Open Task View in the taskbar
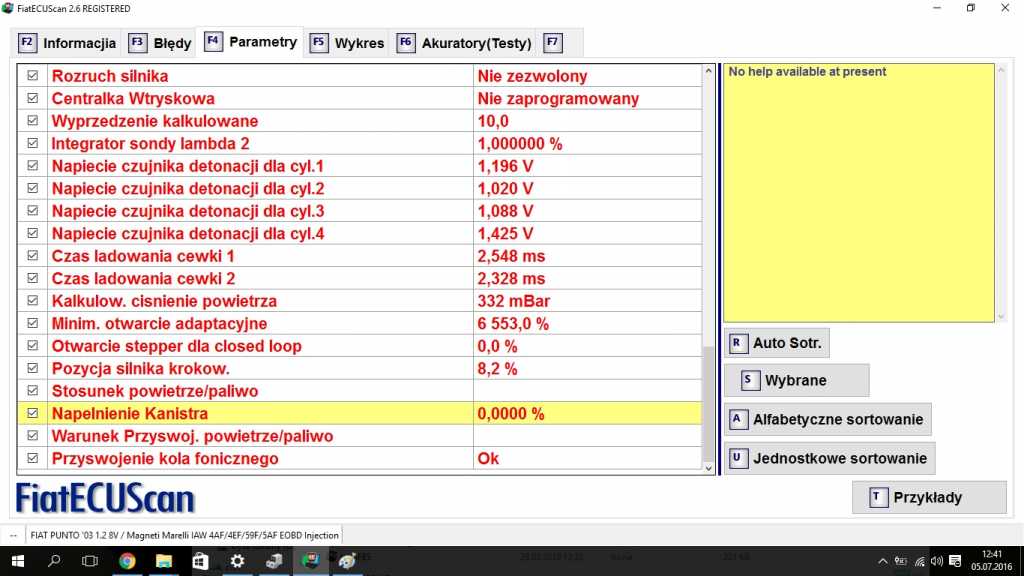The width and height of the screenshot is (1024, 576). pyautogui.click(x=90, y=561)
